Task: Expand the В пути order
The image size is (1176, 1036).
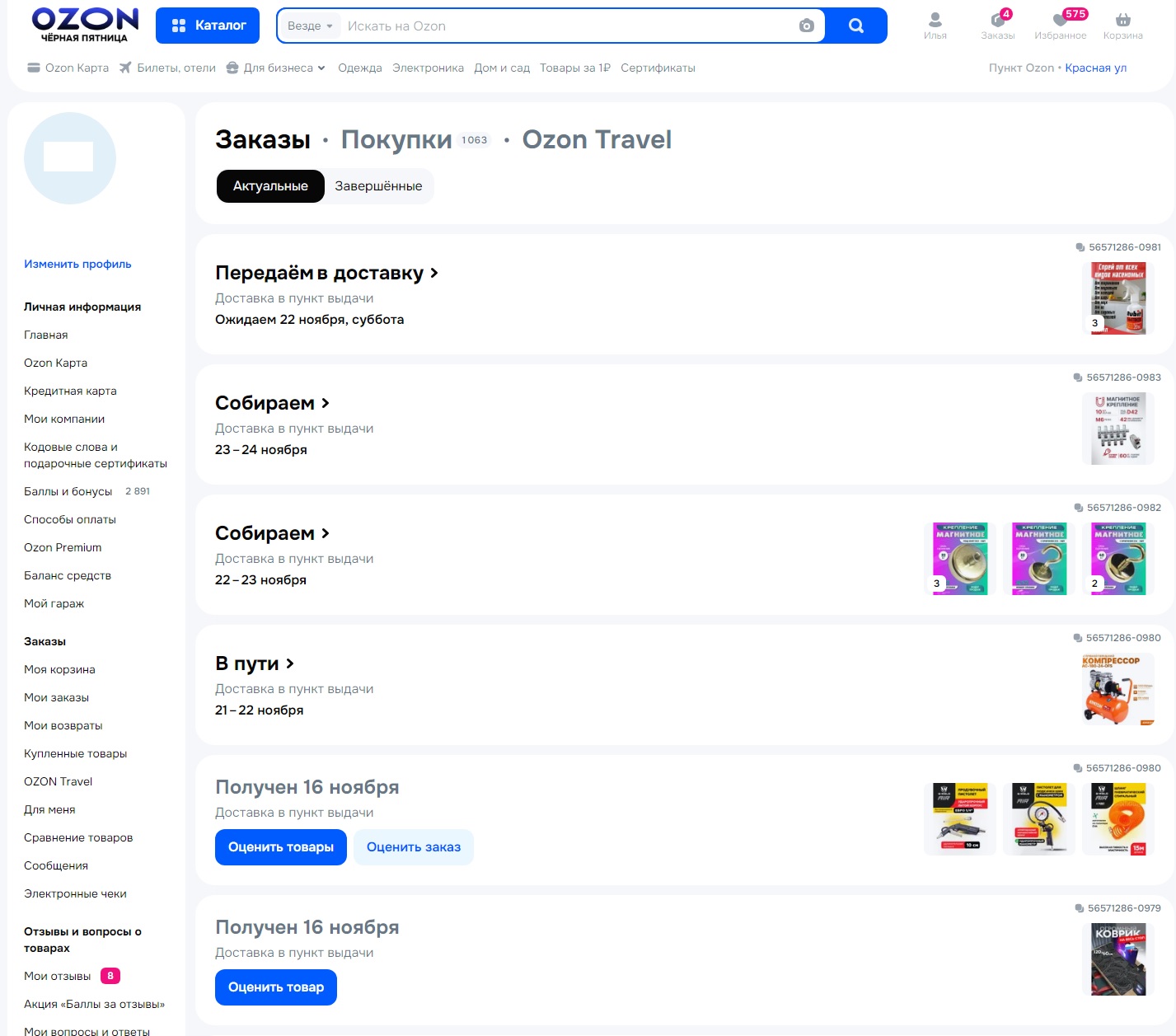Action: [255, 663]
